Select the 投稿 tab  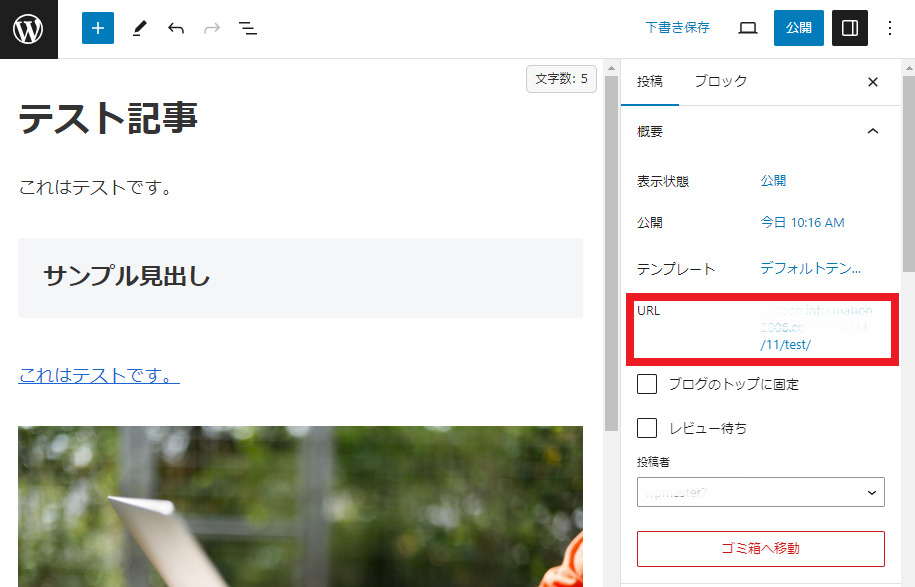pyautogui.click(x=650, y=82)
